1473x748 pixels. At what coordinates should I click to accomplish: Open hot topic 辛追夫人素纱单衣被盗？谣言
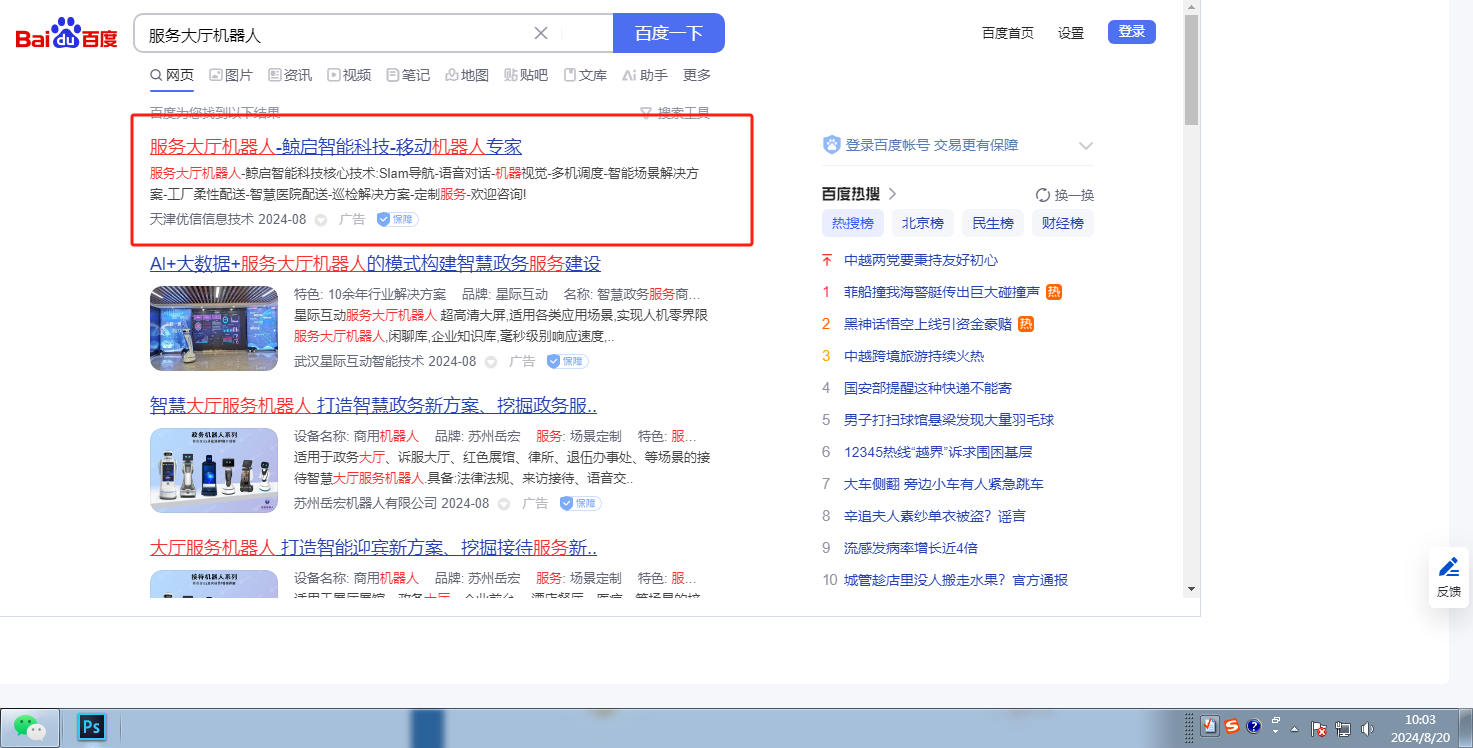click(x=935, y=516)
